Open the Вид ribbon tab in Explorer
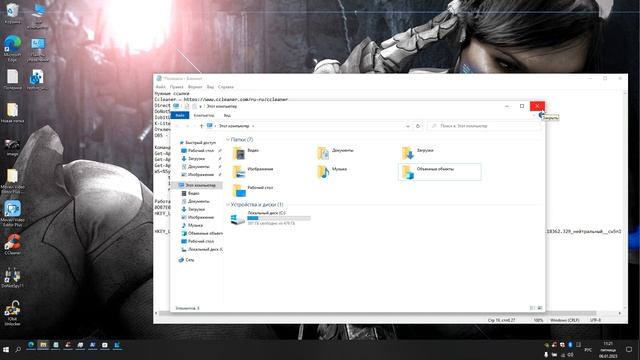640x360 pixels. click(x=227, y=116)
